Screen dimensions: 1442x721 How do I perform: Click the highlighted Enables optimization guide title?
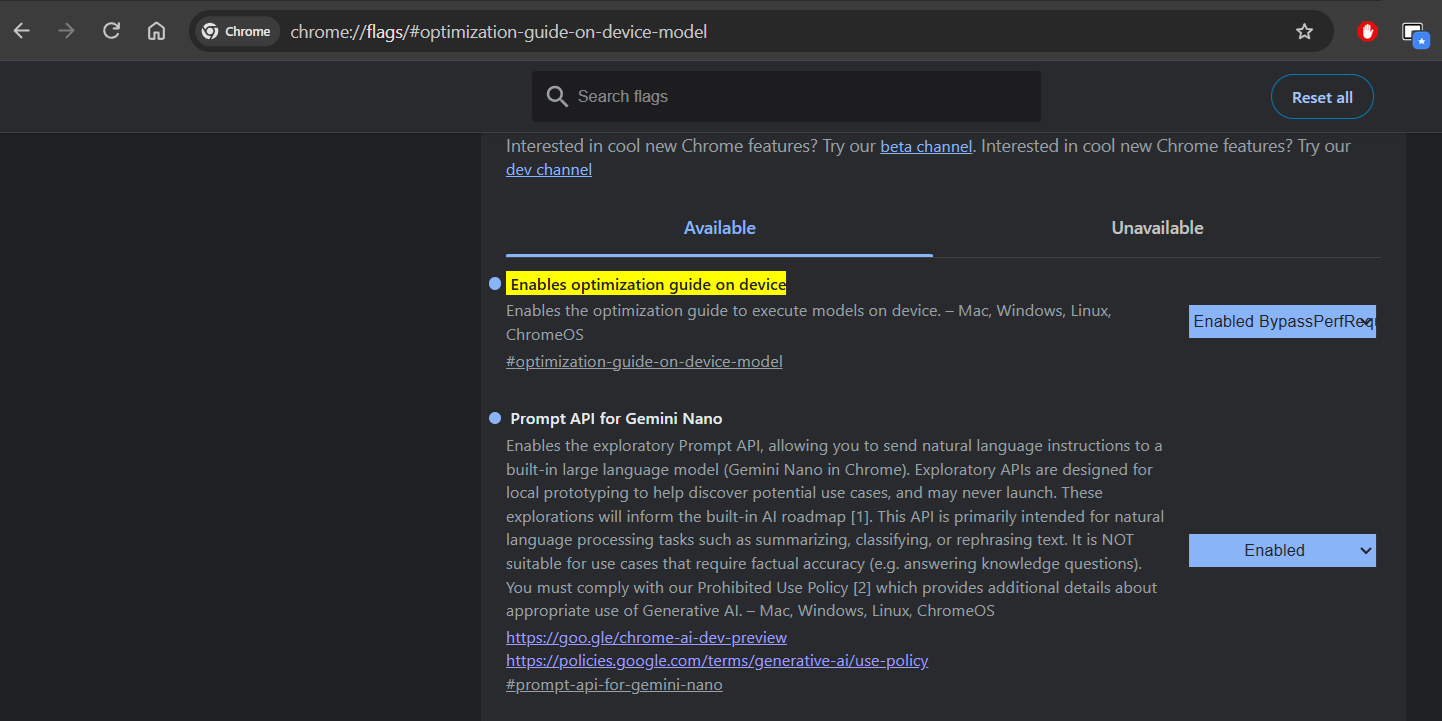[x=647, y=284]
